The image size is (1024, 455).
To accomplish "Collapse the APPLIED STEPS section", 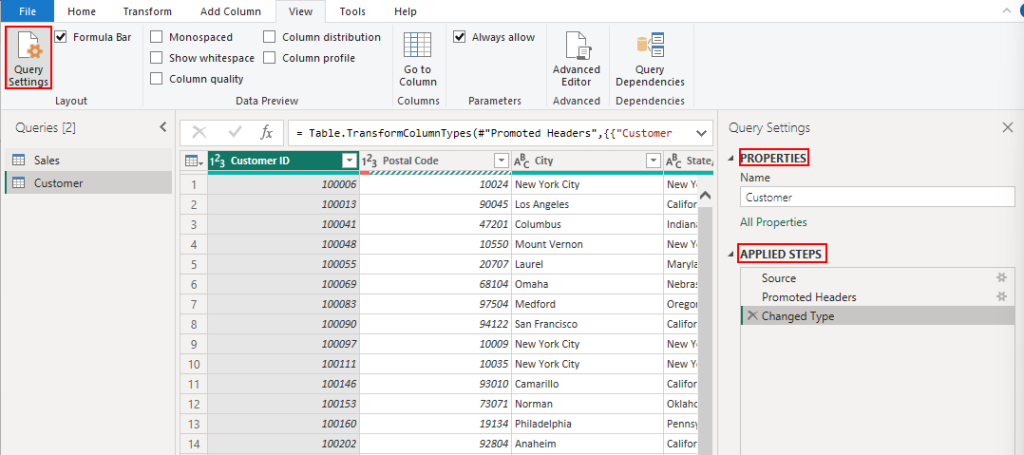I will (x=731, y=253).
